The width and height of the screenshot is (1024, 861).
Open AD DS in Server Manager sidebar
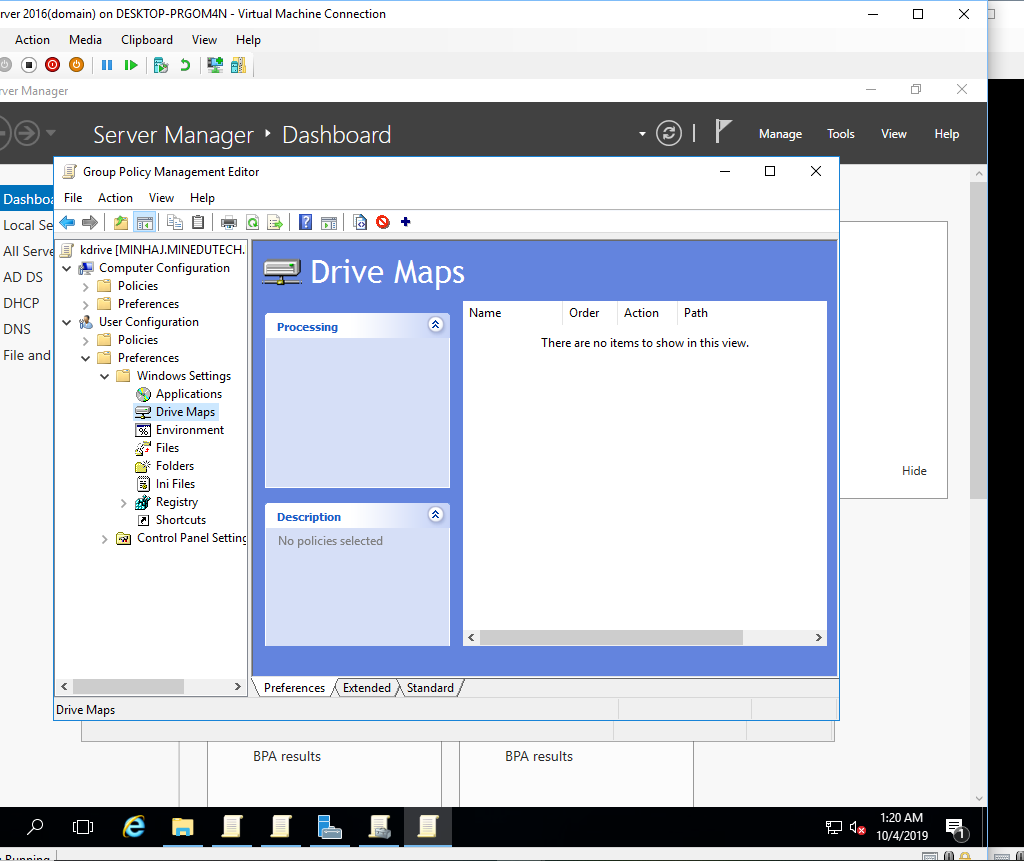click(x=23, y=277)
